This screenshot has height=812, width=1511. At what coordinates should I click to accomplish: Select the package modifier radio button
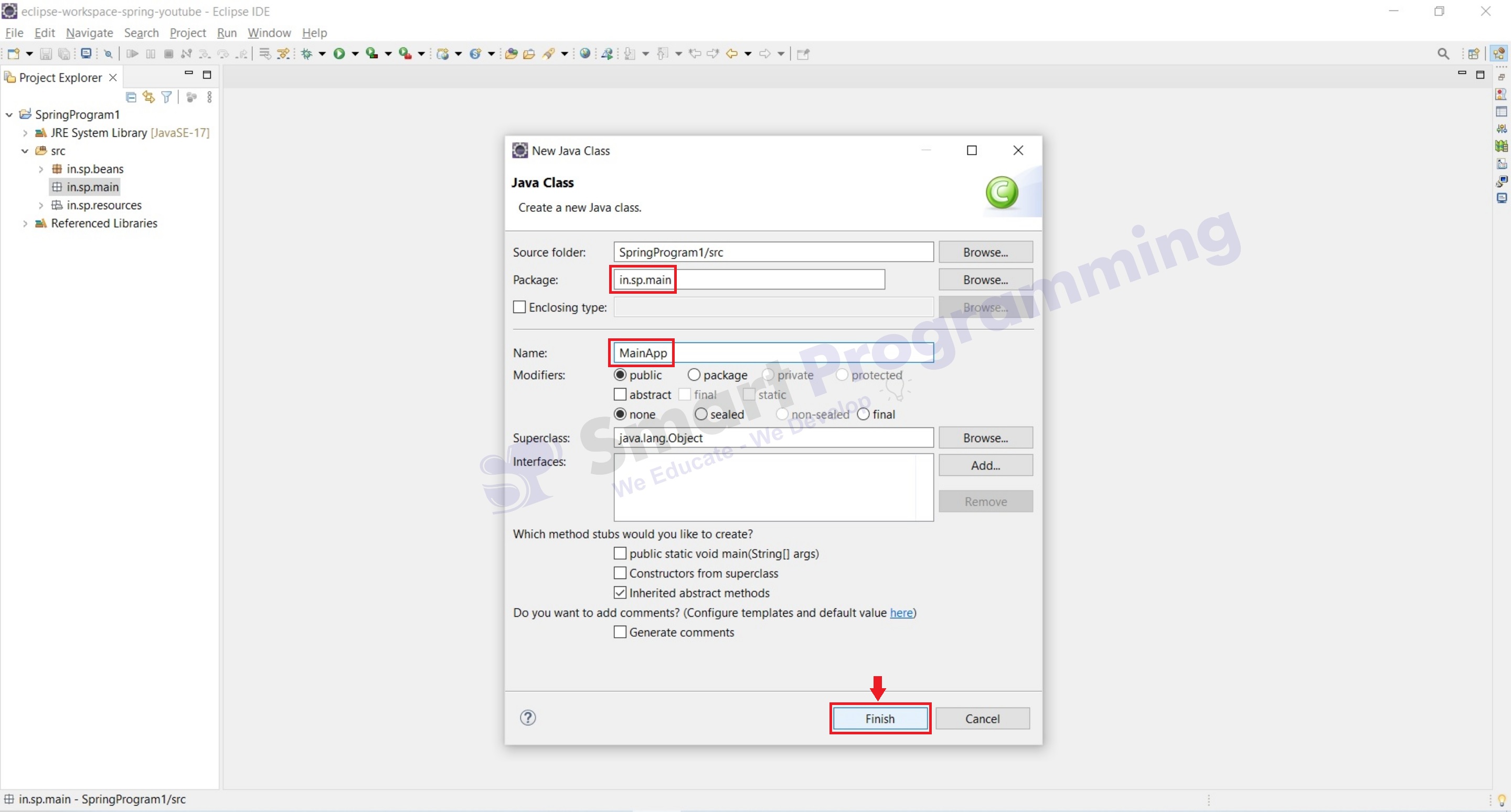(694, 375)
